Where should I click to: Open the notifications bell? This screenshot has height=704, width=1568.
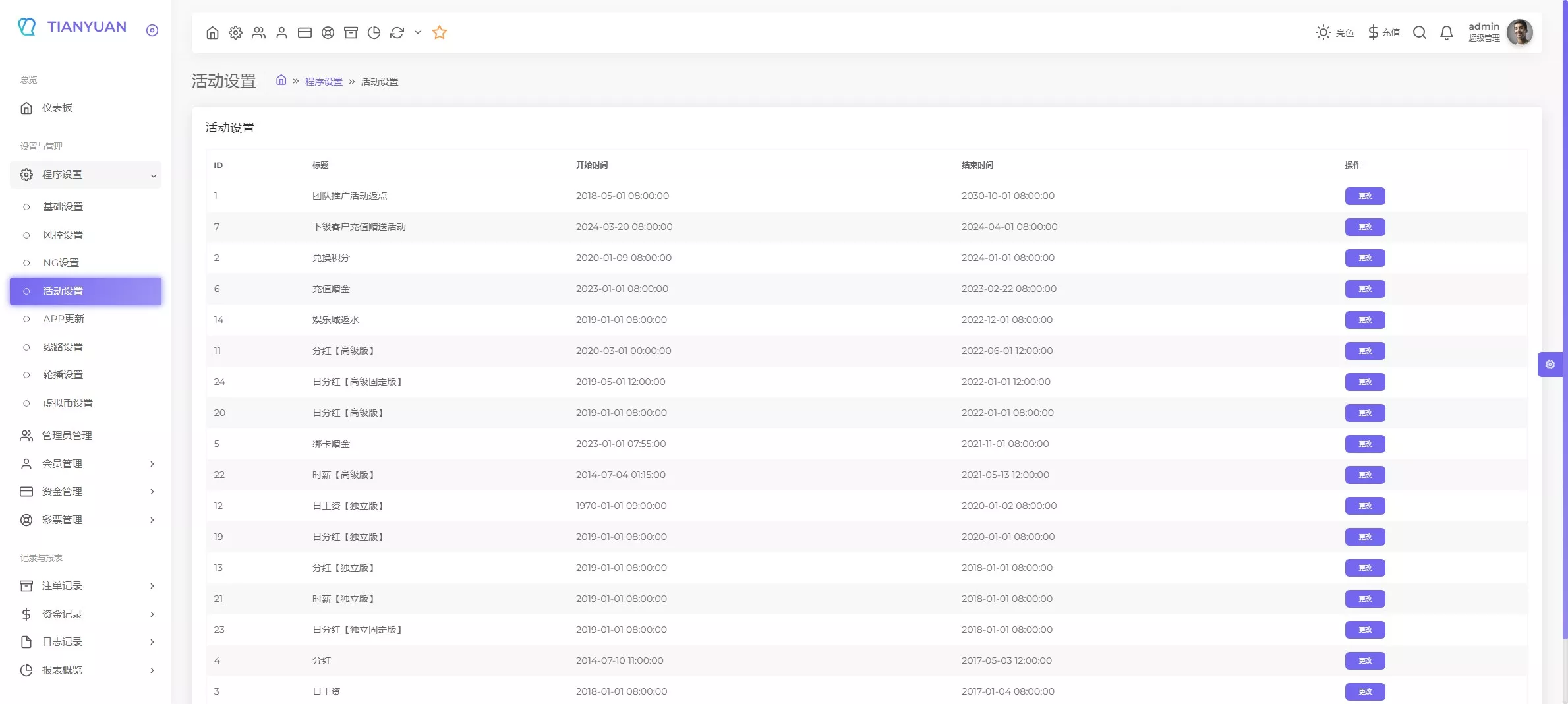pyautogui.click(x=1446, y=32)
